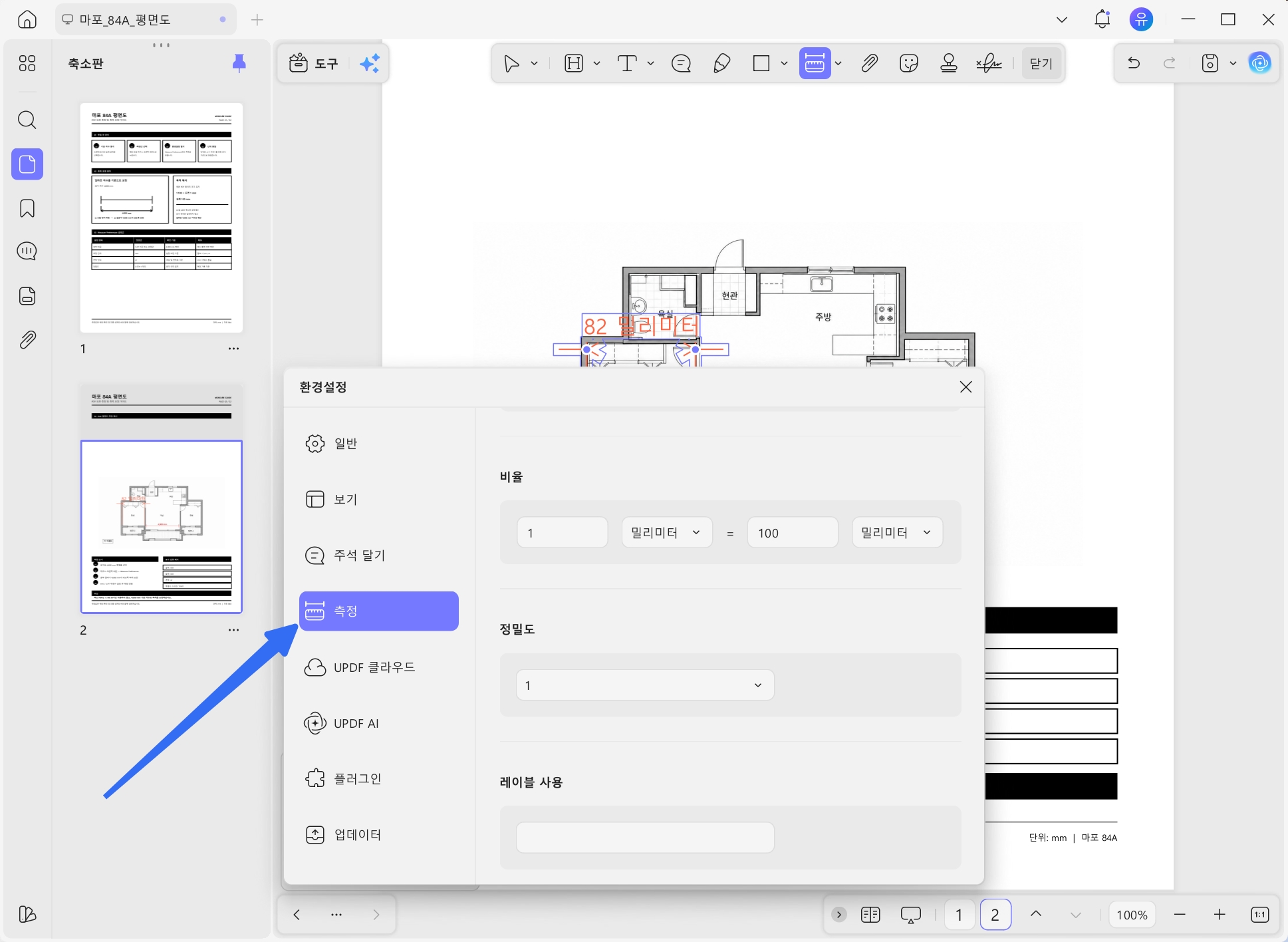Open the form fields sidebar icon
1288x942 pixels.
click(27, 296)
